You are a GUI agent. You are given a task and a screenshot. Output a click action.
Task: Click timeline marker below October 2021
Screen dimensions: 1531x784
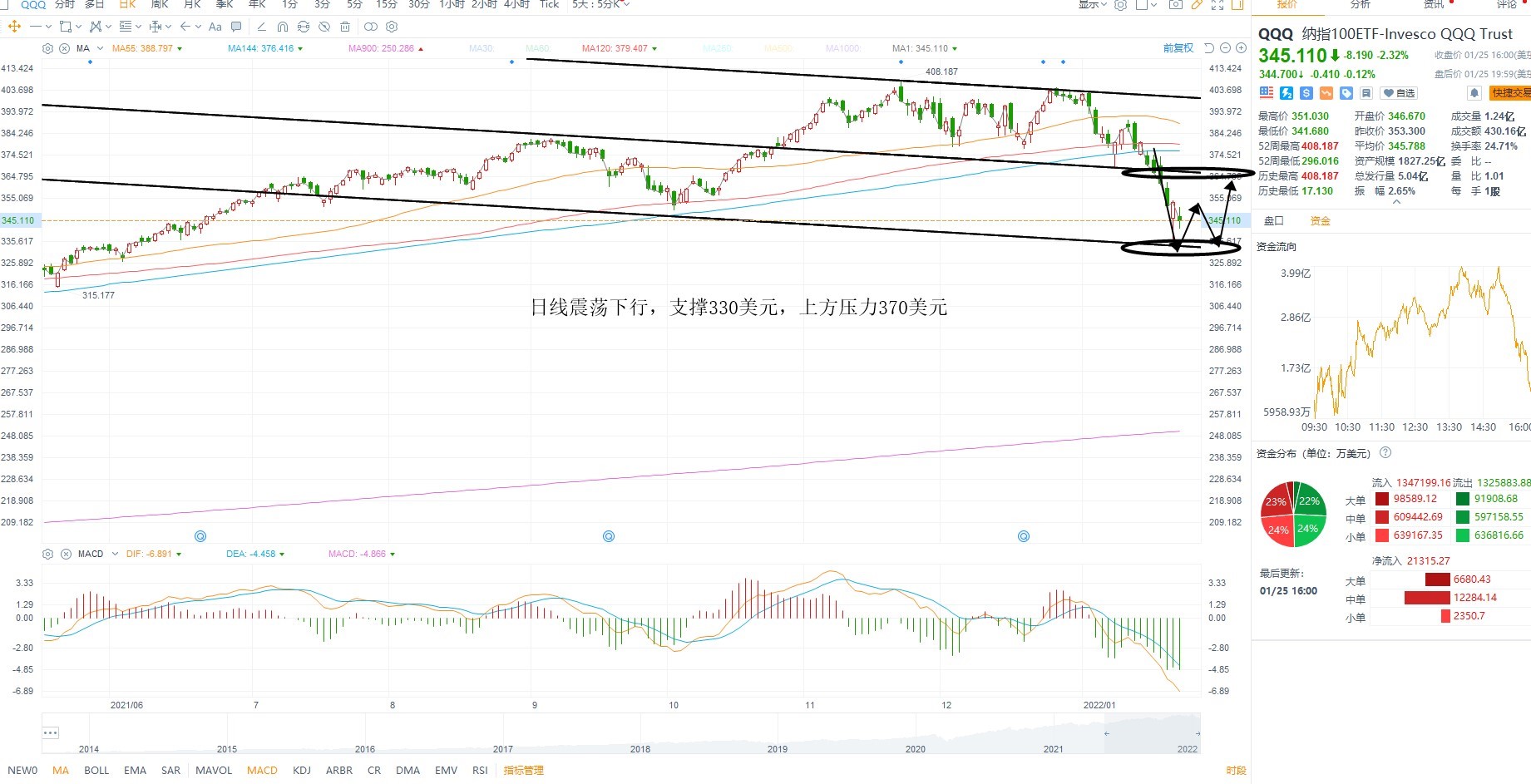coord(609,536)
